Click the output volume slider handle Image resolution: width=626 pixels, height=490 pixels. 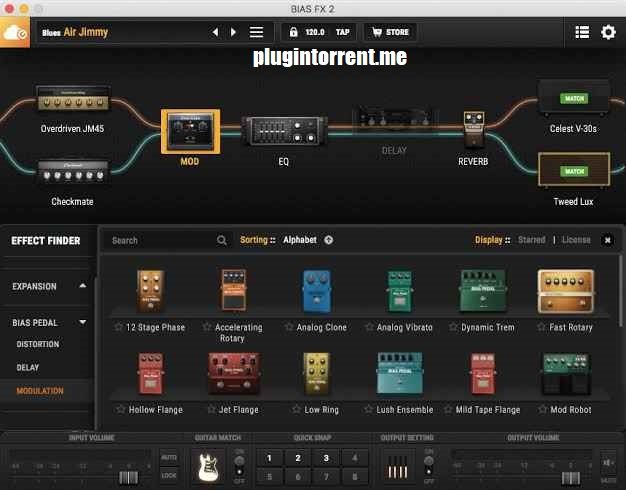571,478
